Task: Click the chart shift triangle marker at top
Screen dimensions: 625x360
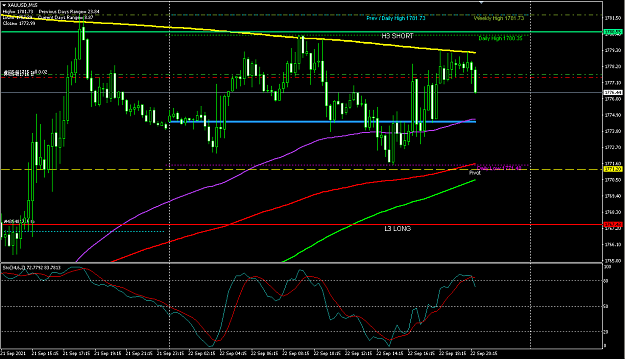Action: click(481, 2)
